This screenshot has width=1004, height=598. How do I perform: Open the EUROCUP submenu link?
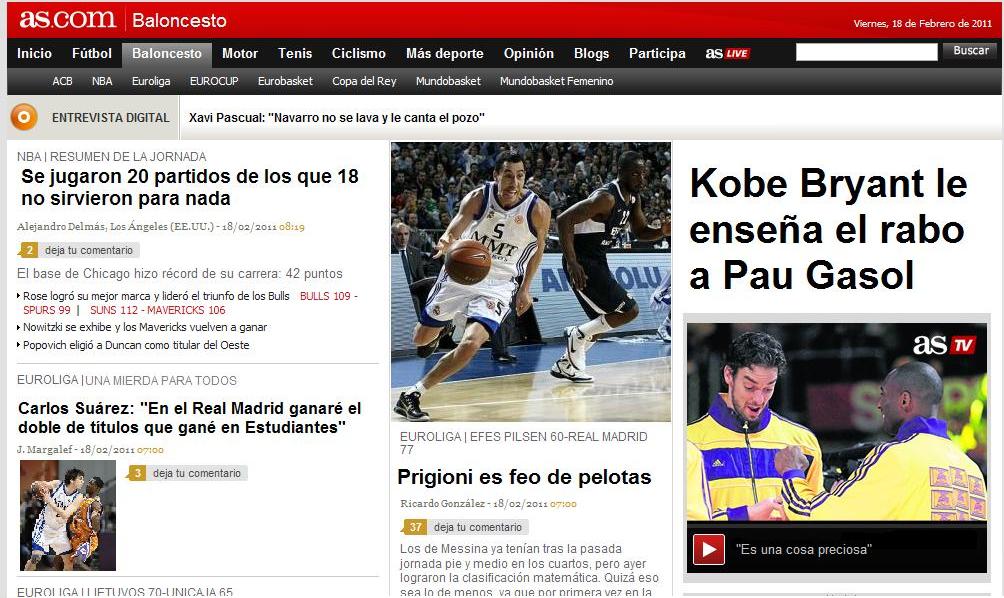[214, 81]
